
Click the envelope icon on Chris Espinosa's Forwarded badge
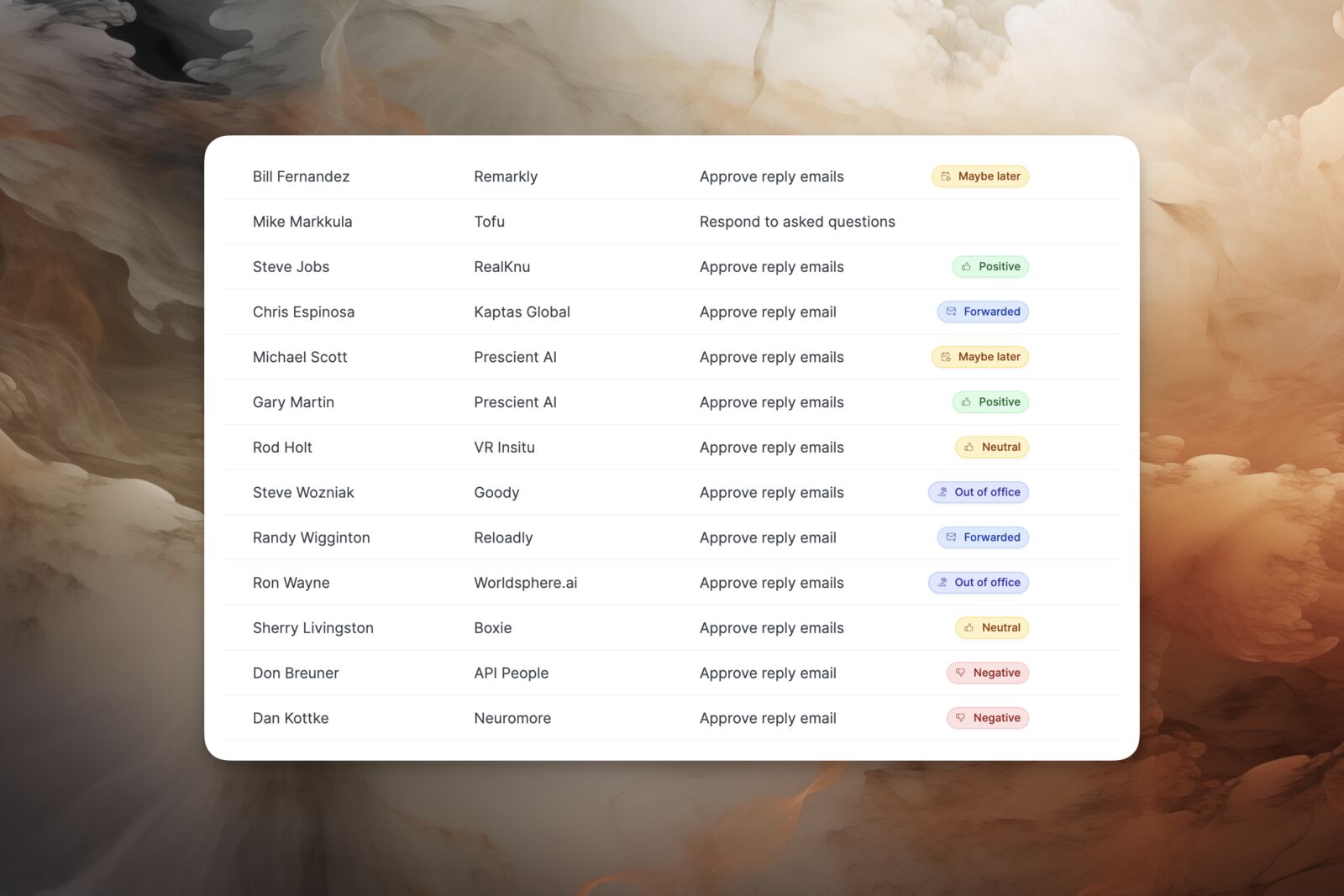pos(950,312)
